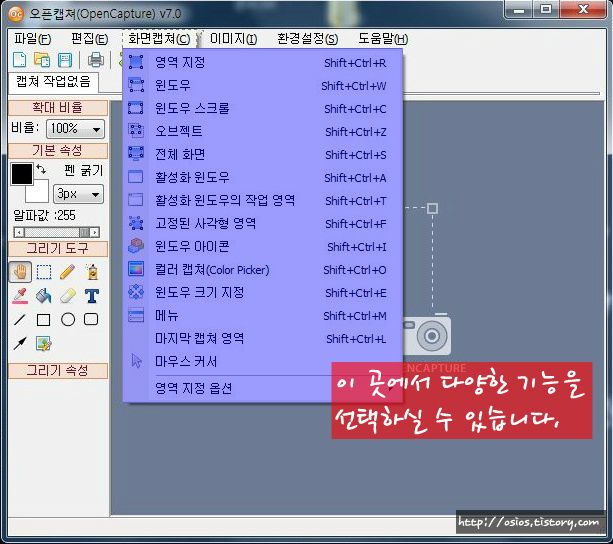Select the Rectangle shape tool

[43, 320]
